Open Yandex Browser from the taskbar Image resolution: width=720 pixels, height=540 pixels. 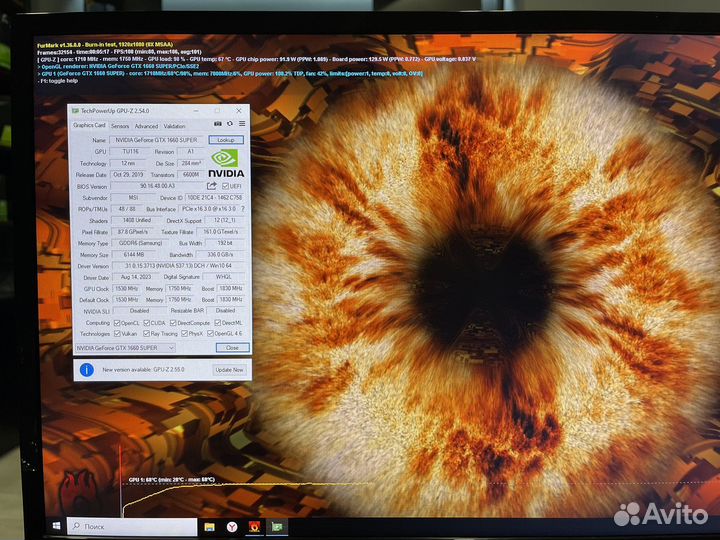click(232, 526)
